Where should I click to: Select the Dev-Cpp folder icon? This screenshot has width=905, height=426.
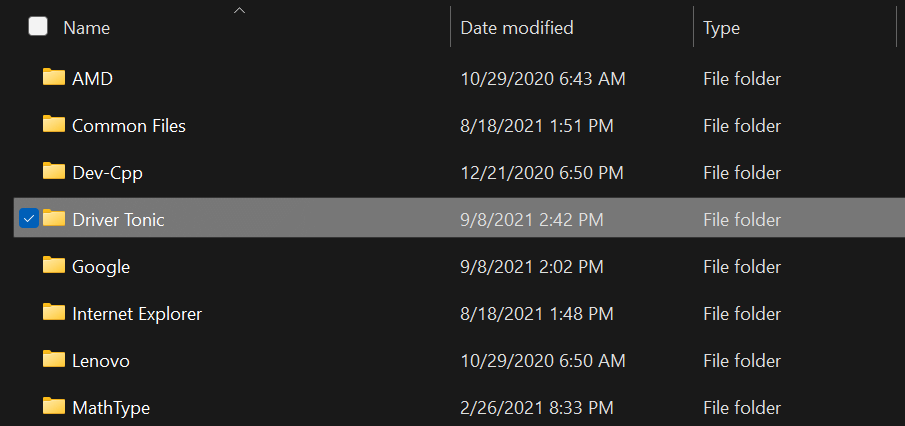coord(54,171)
